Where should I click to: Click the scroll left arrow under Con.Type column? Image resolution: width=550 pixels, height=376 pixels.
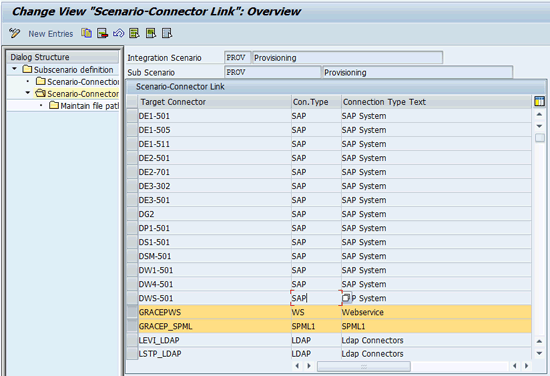pyautogui.click(x=297, y=366)
